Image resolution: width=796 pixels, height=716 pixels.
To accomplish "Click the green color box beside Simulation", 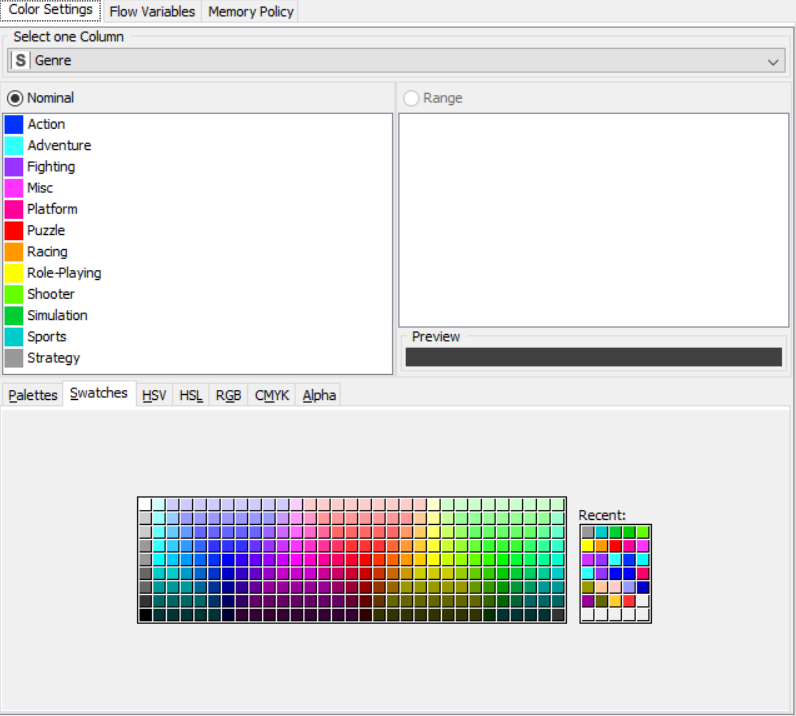I will 14,316.
